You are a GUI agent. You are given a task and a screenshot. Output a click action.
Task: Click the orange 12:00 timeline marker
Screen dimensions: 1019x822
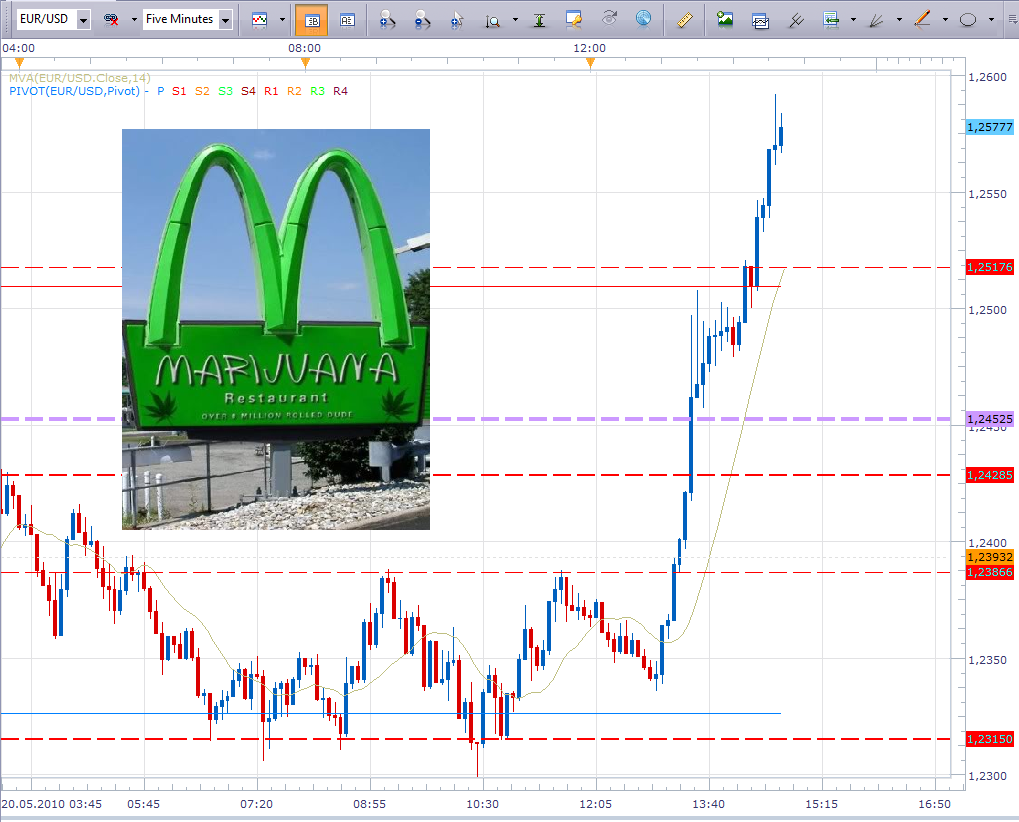(590, 62)
